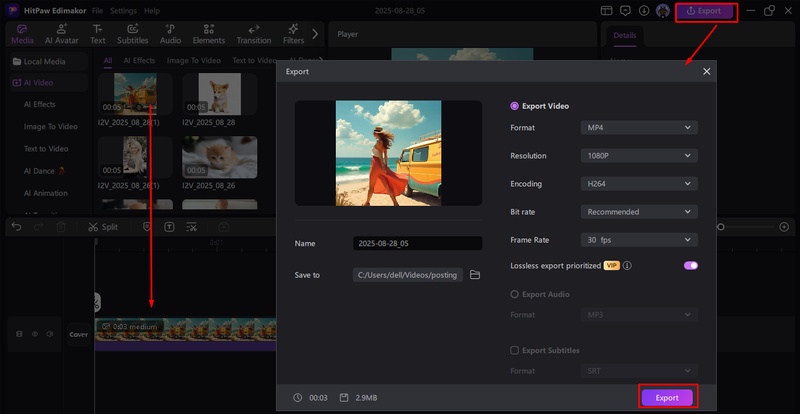Switch to the Text tab
Image resolution: width=800 pixels, height=414 pixels.
[97, 34]
